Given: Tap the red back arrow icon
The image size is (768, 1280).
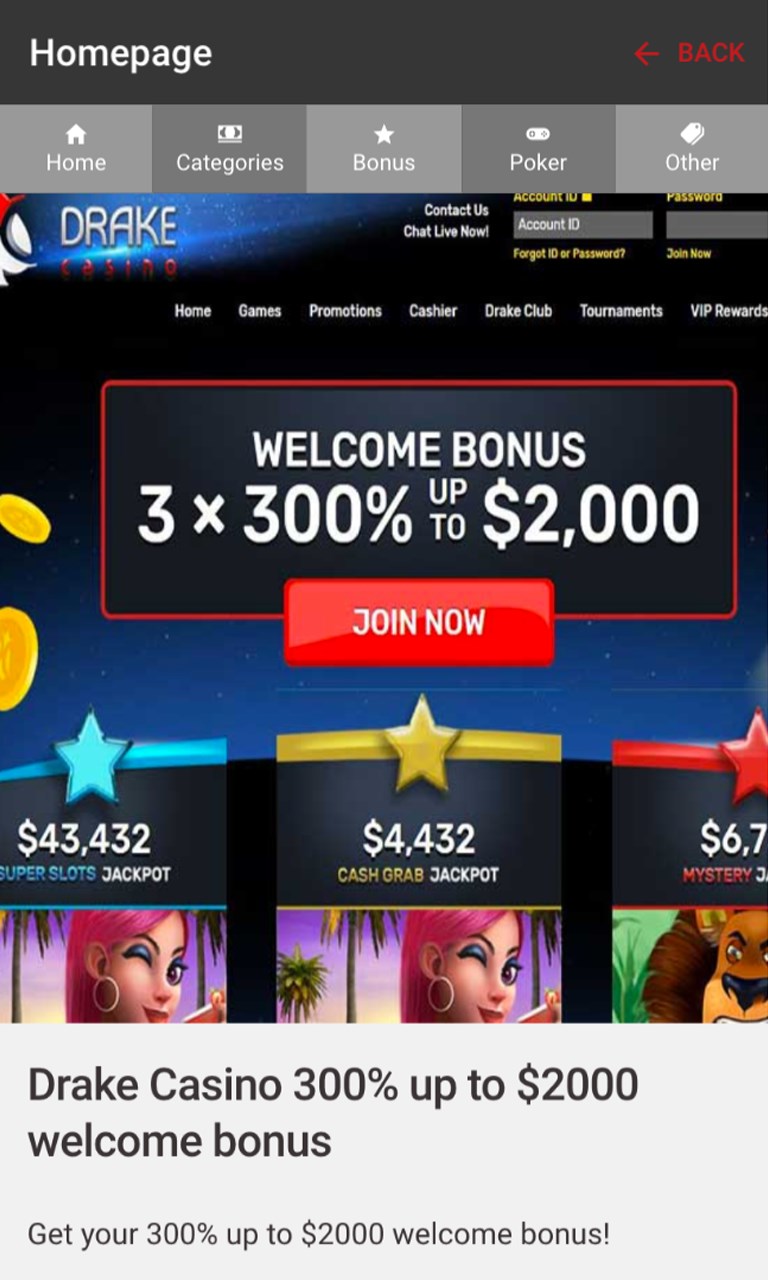Looking at the screenshot, I should coord(647,53).
